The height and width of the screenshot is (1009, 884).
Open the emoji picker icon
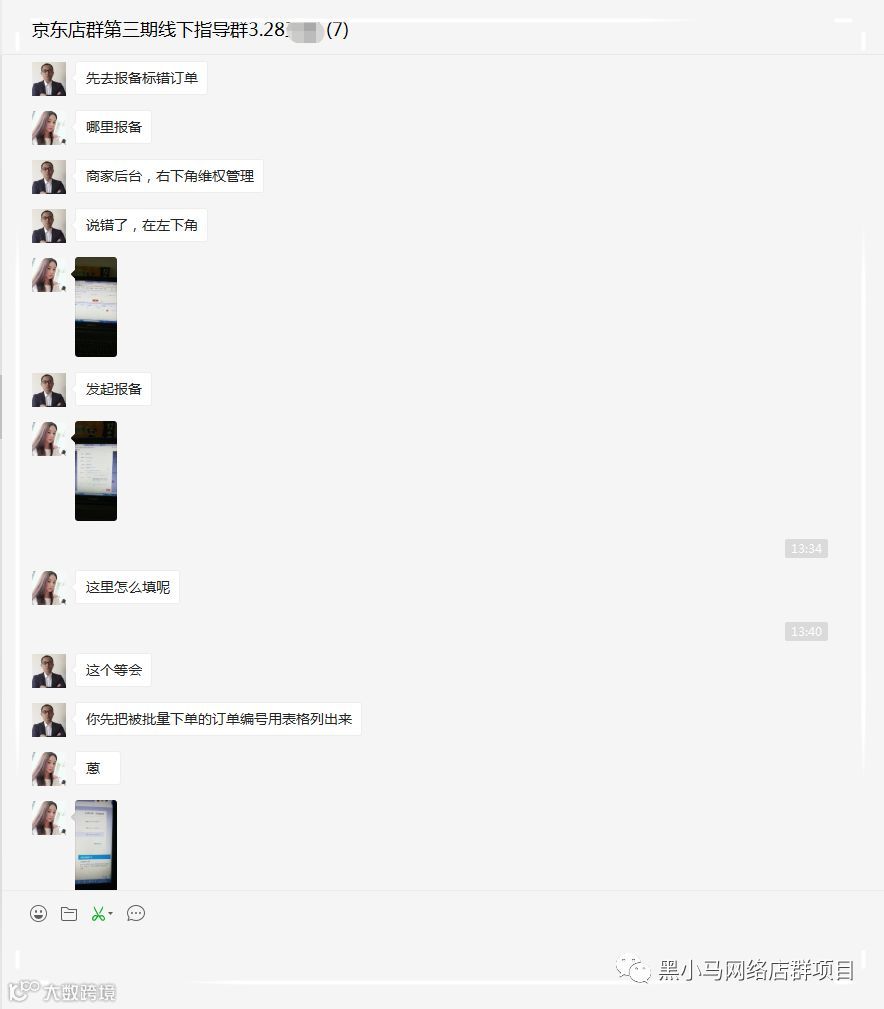click(x=39, y=913)
